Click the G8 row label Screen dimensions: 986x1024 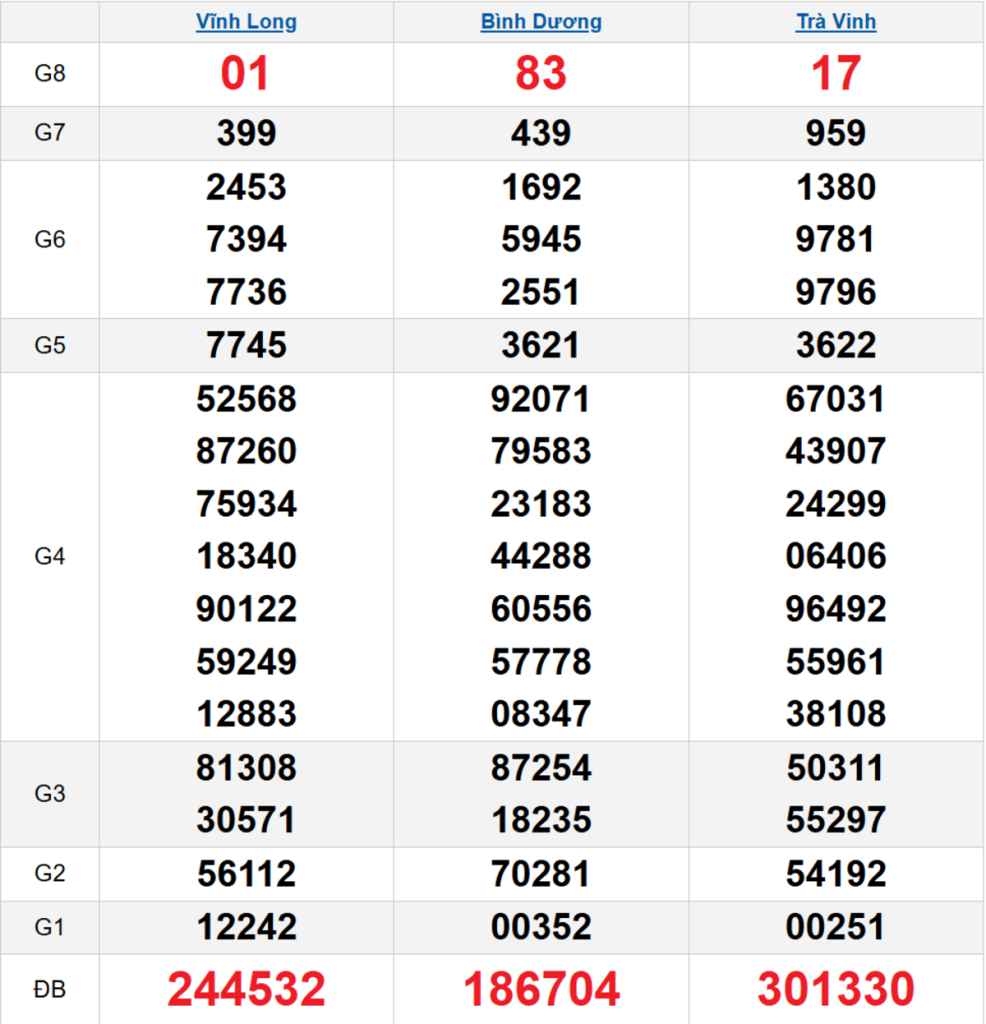point(50,74)
